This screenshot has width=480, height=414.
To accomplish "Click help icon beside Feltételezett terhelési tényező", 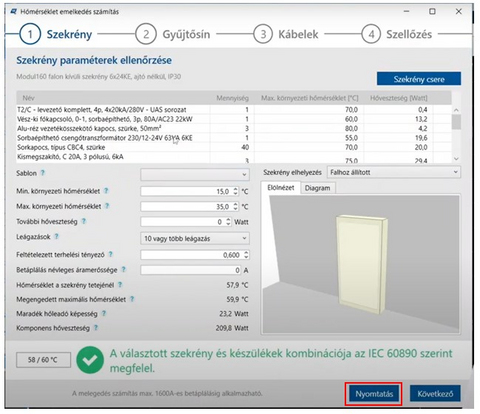I will point(111,254).
